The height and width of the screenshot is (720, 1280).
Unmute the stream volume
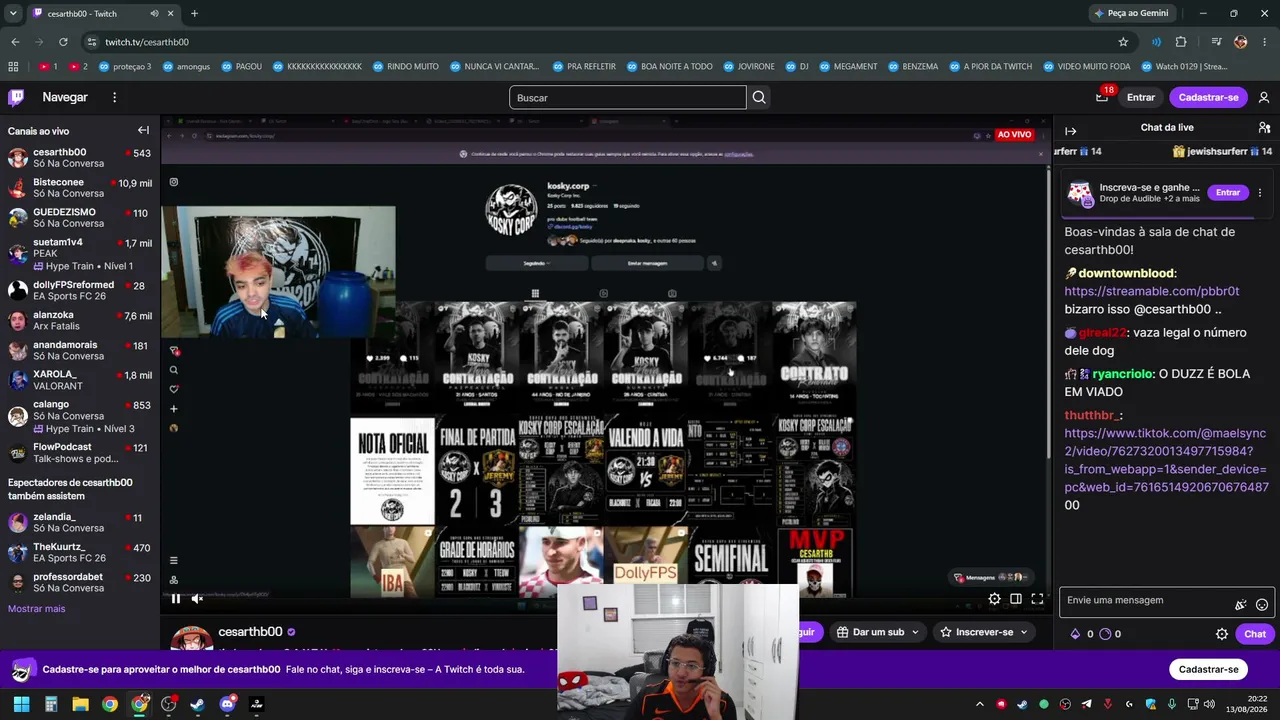pos(197,599)
